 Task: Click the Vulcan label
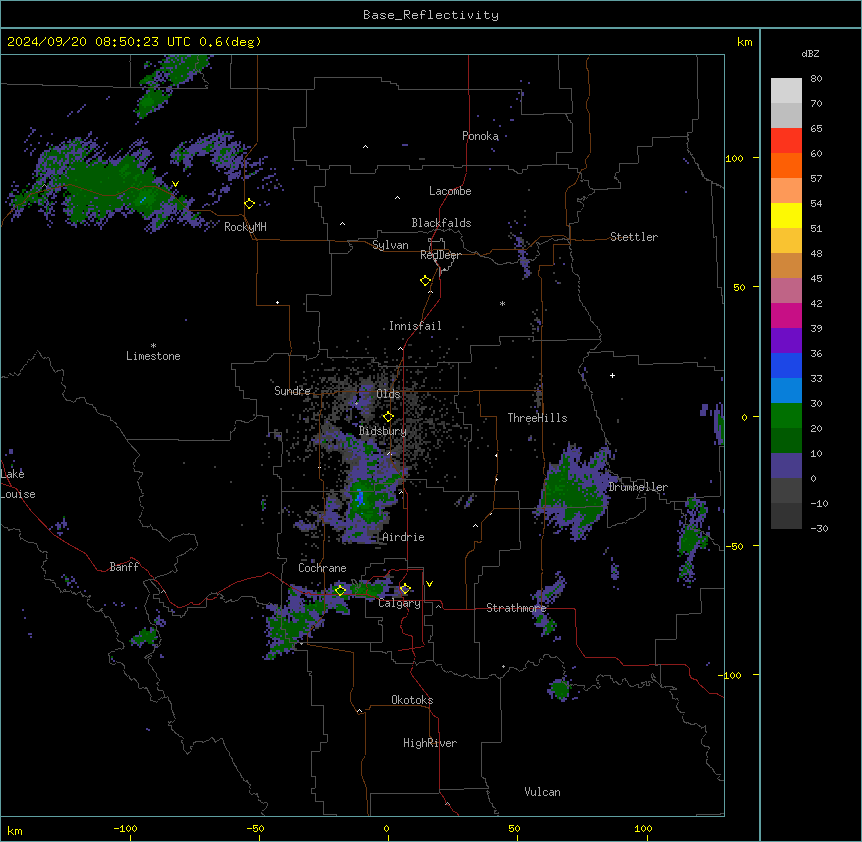point(542,792)
